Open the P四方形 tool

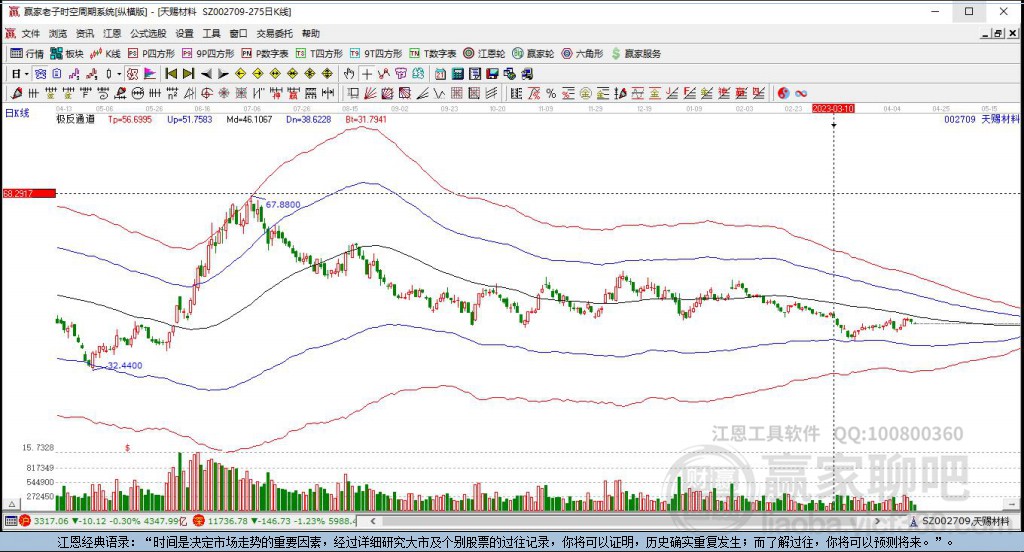[x=152, y=54]
